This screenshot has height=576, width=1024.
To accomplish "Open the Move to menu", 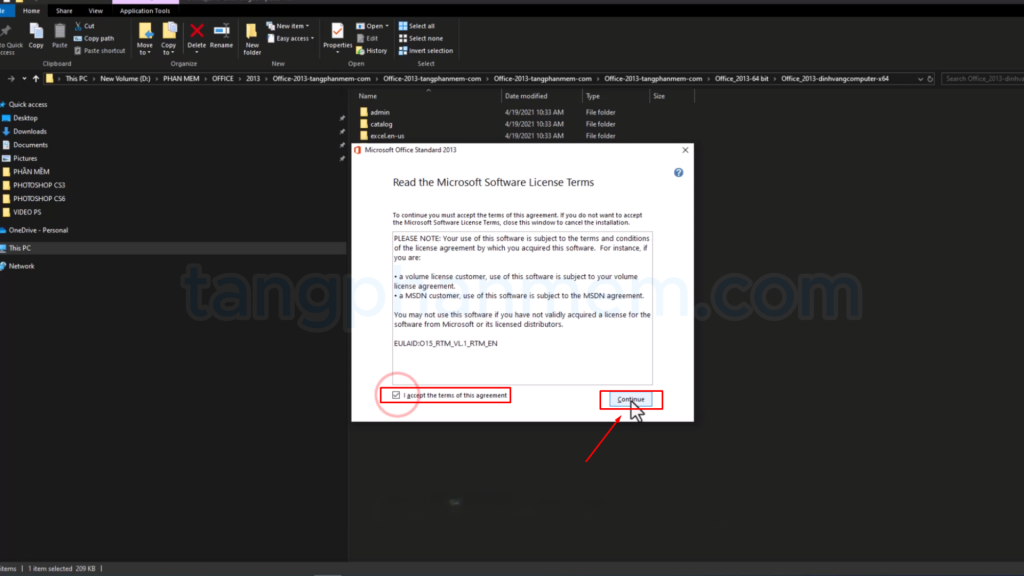I will 145,39.
